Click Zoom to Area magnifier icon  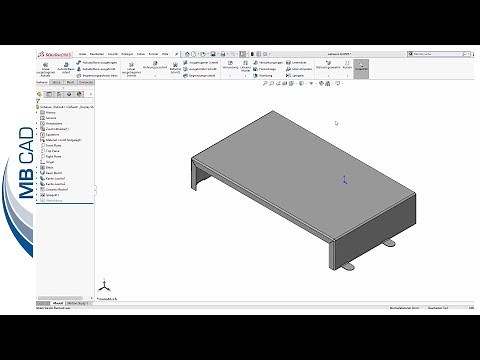coord(271,83)
